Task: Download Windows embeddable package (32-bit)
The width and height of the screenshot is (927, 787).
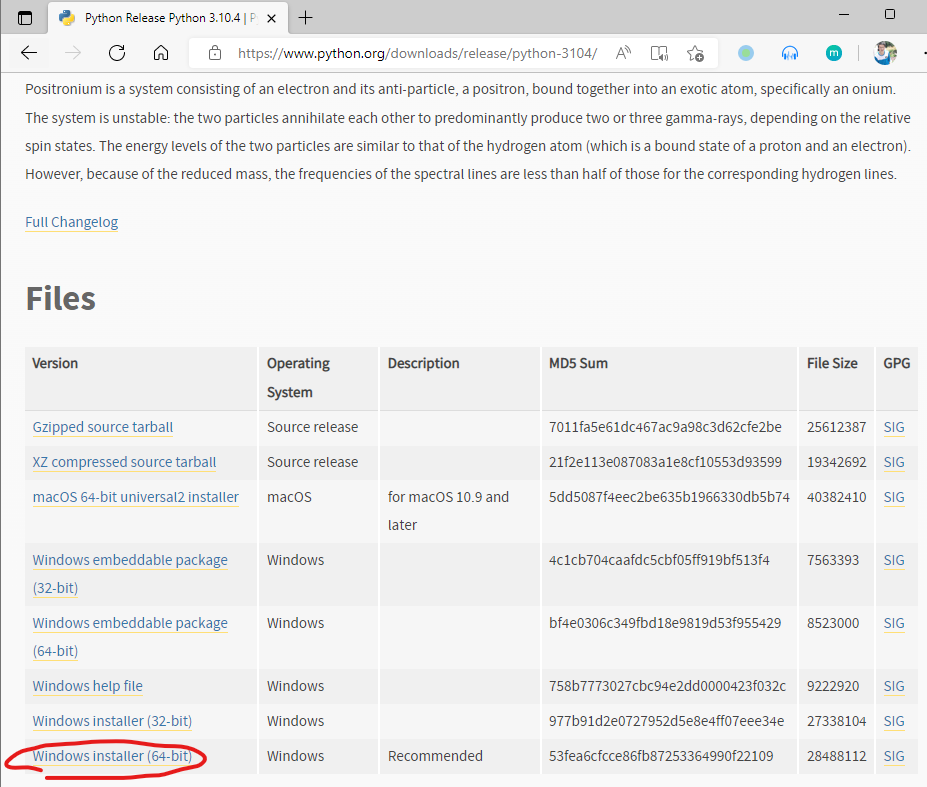Action: pyautogui.click(x=130, y=574)
